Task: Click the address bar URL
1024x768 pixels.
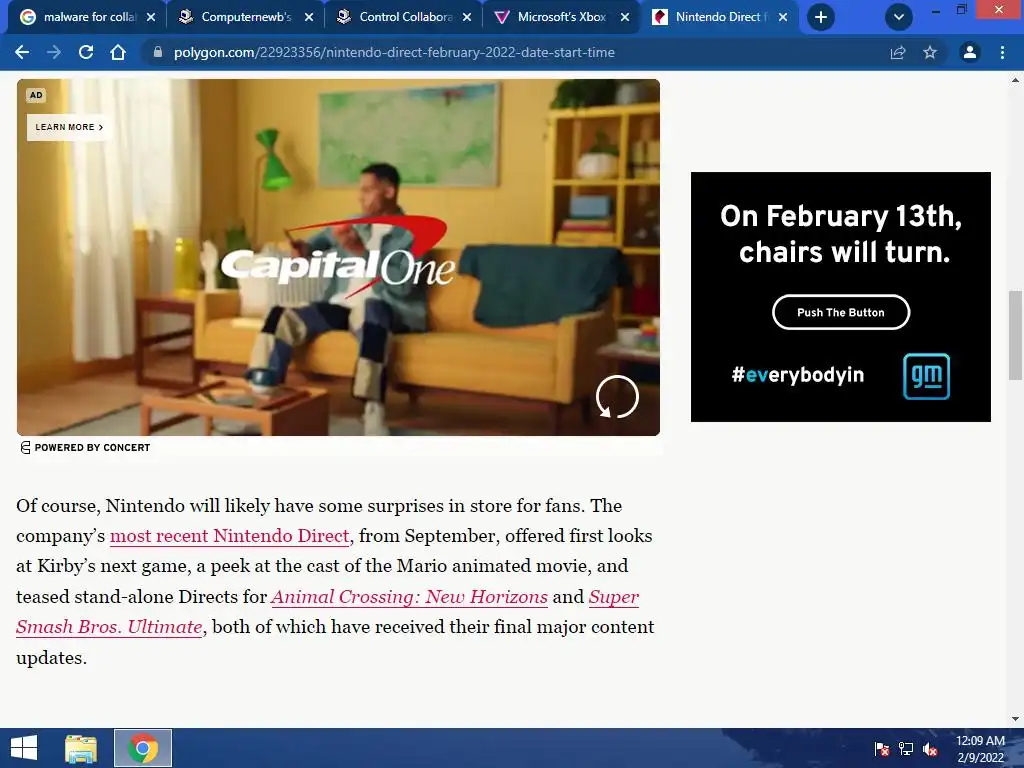Action: (394, 52)
